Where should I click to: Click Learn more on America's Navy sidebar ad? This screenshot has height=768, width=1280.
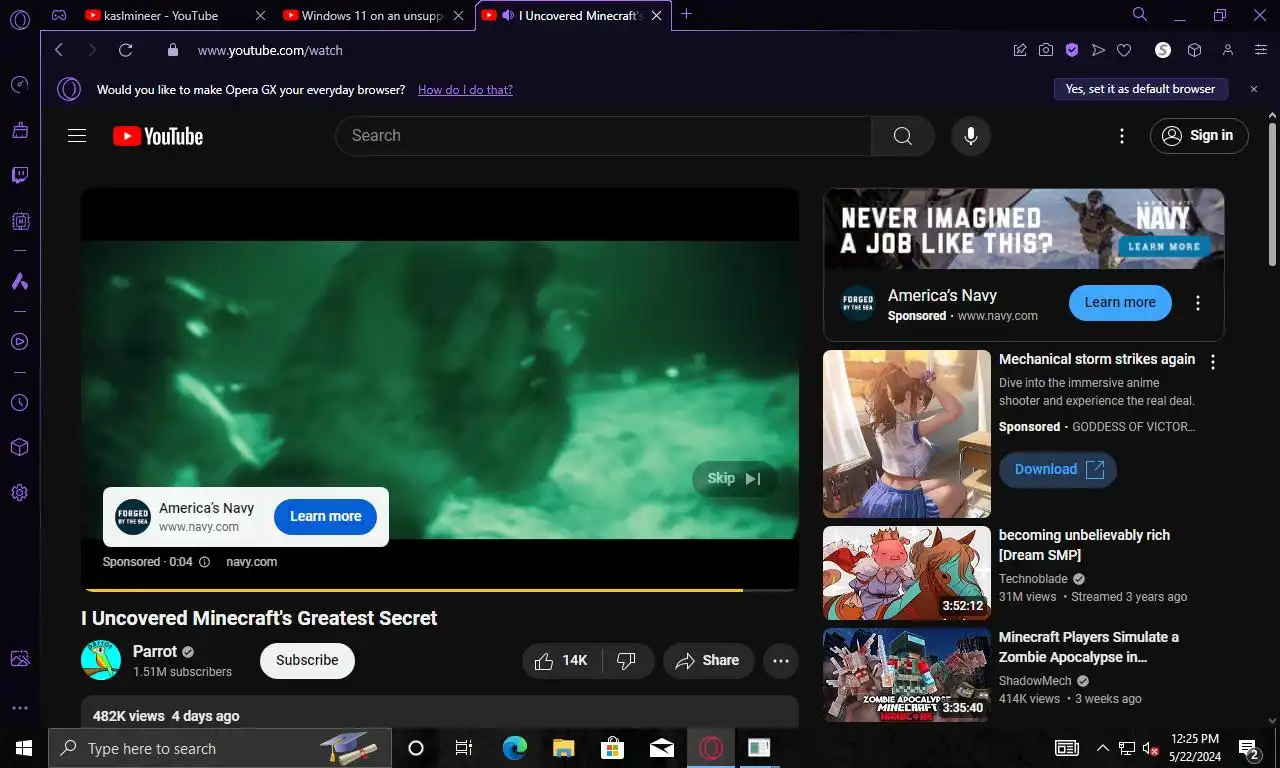[1120, 303]
